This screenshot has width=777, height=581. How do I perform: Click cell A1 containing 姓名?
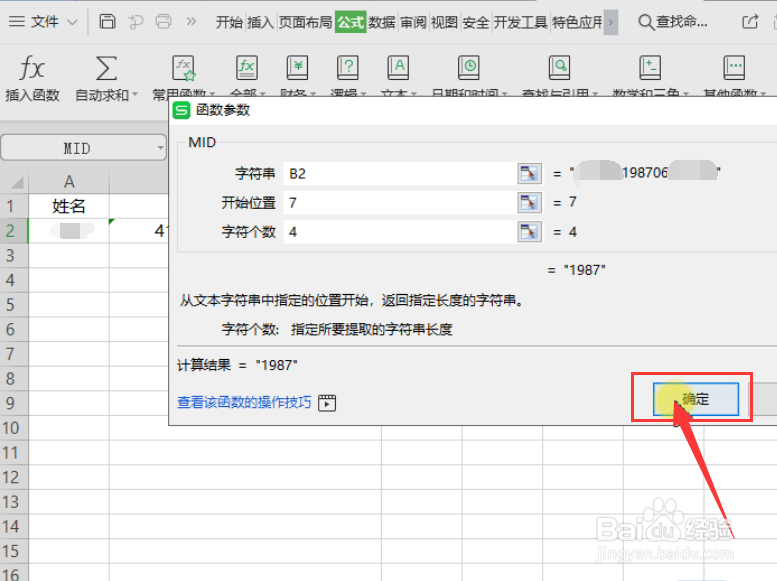point(69,206)
